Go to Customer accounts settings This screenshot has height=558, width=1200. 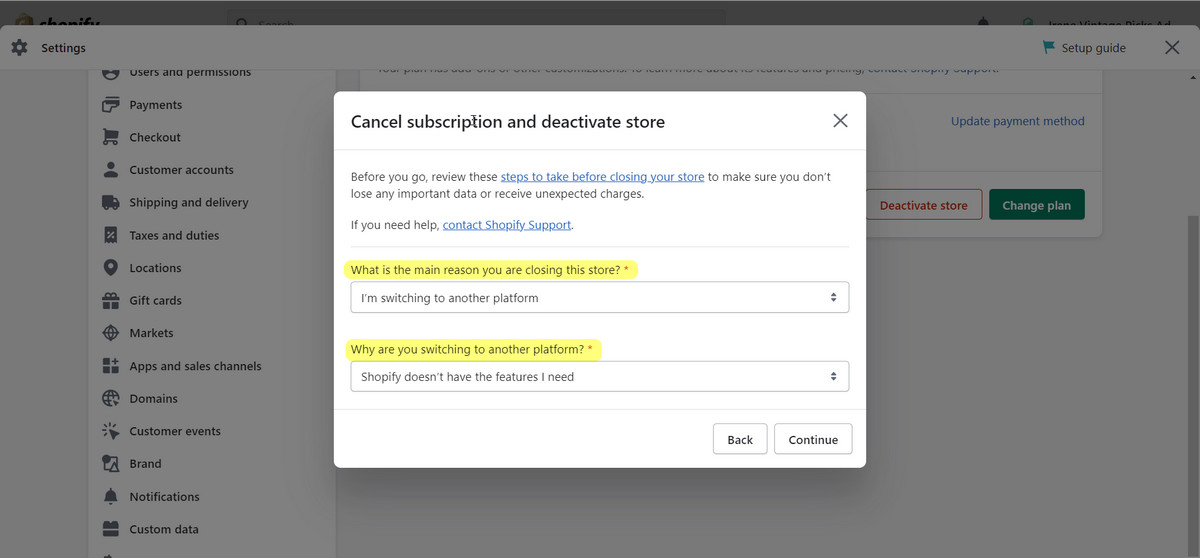click(181, 170)
